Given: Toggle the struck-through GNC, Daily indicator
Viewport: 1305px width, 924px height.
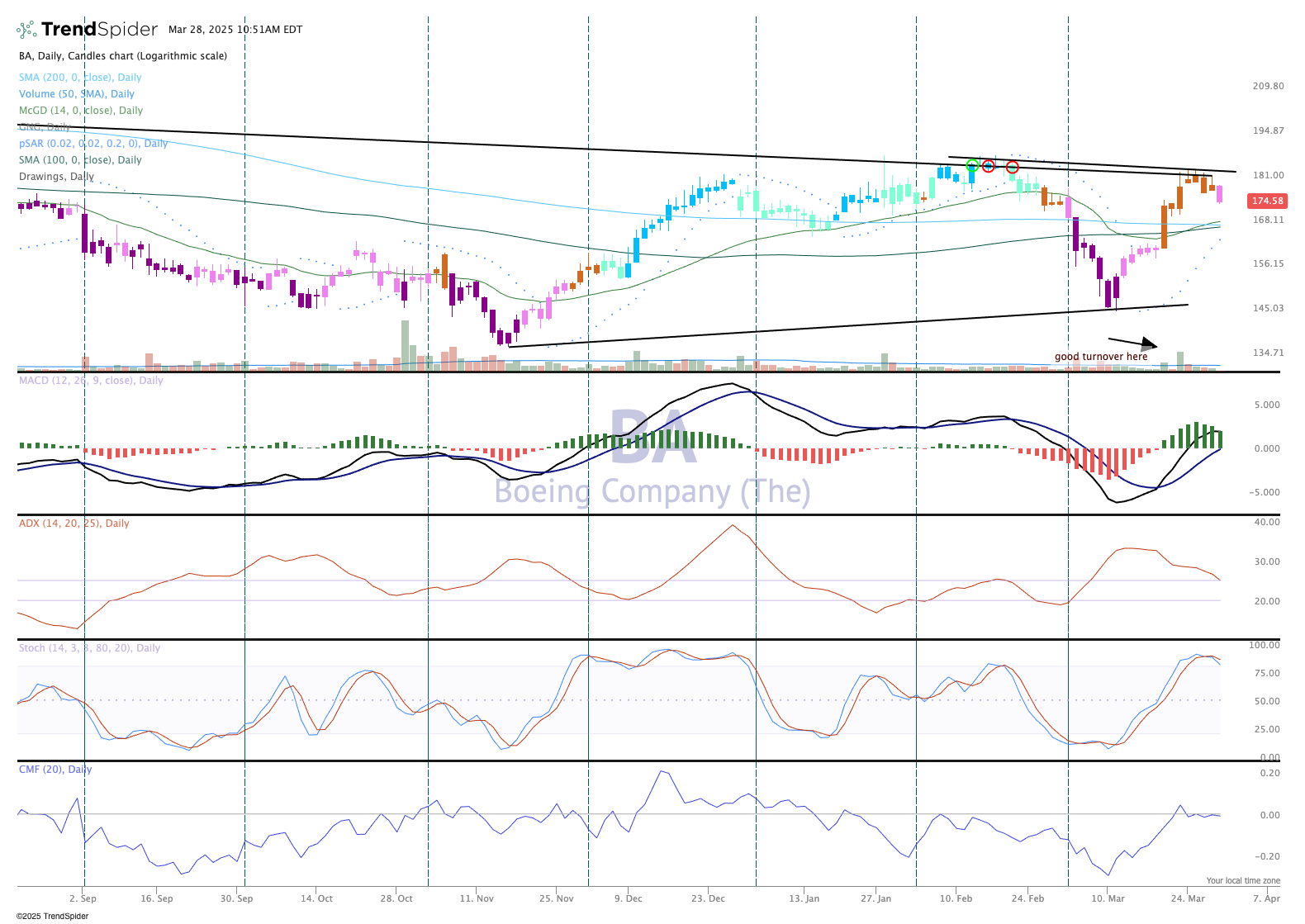Looking at the screenshot, I should click(x=45, y=127).
